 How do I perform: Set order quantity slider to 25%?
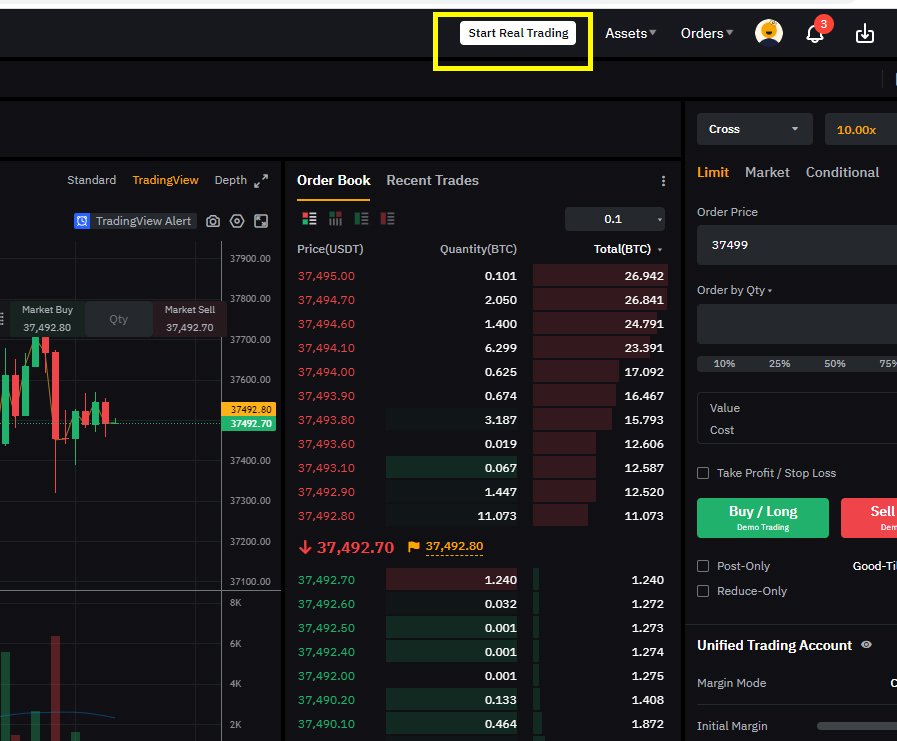(779, 364)
